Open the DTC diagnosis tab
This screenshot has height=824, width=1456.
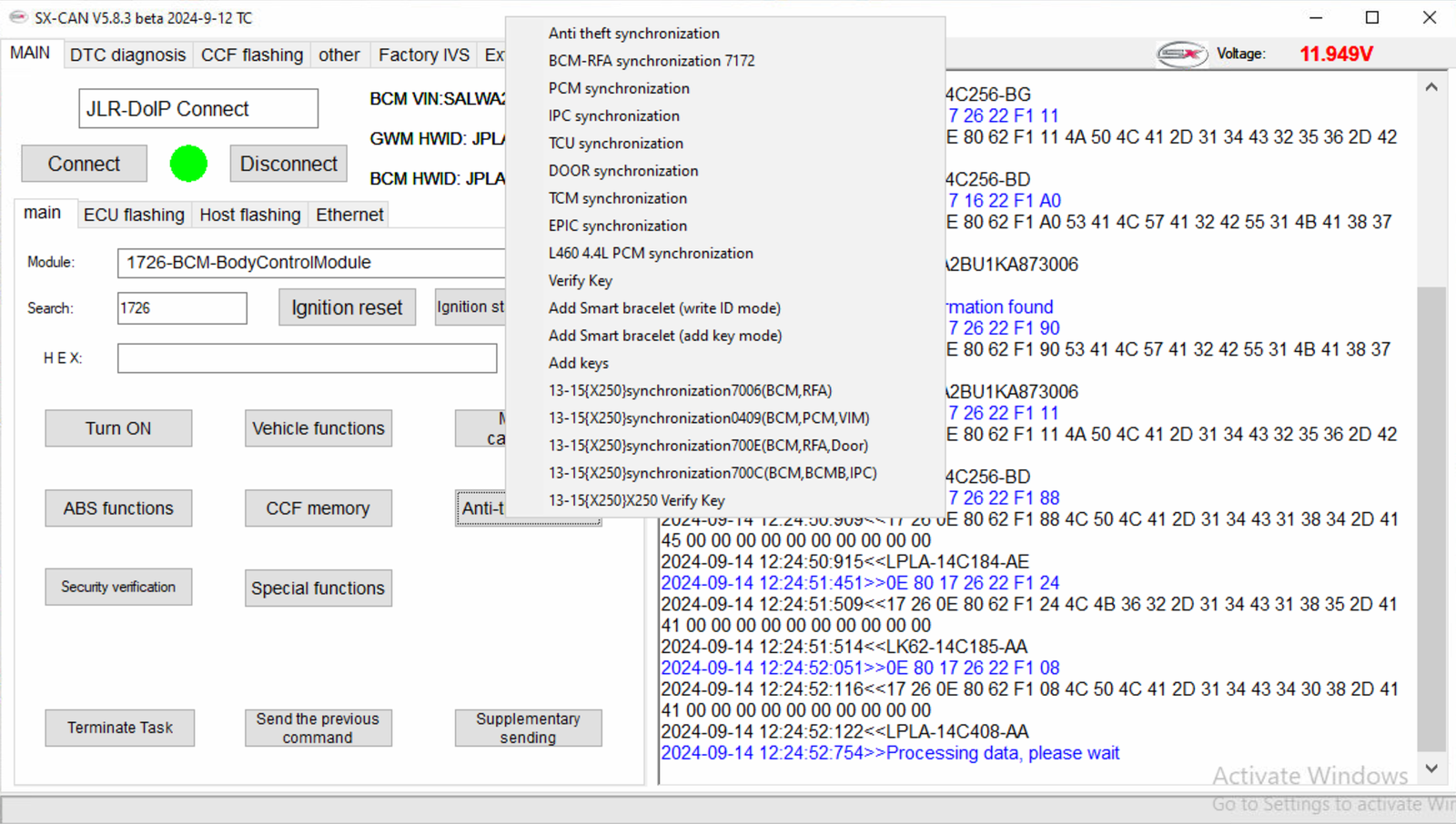pos(127,55)
